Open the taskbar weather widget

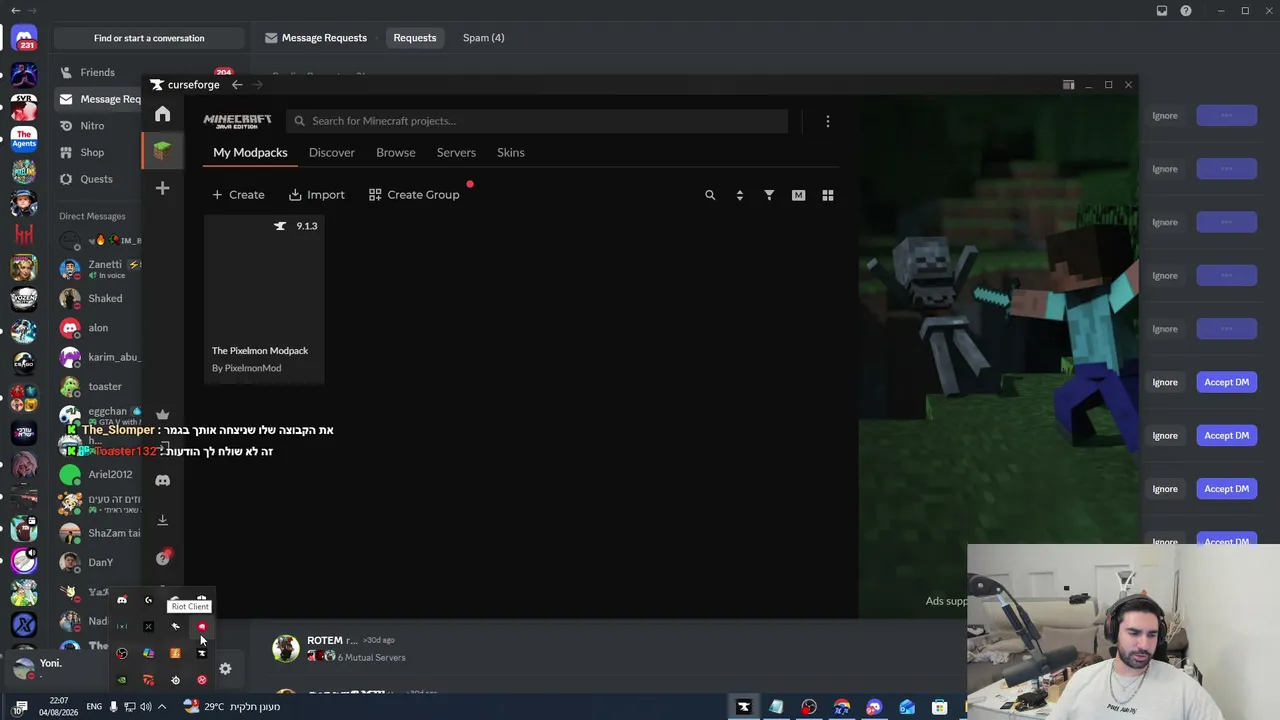pos(231,707)
